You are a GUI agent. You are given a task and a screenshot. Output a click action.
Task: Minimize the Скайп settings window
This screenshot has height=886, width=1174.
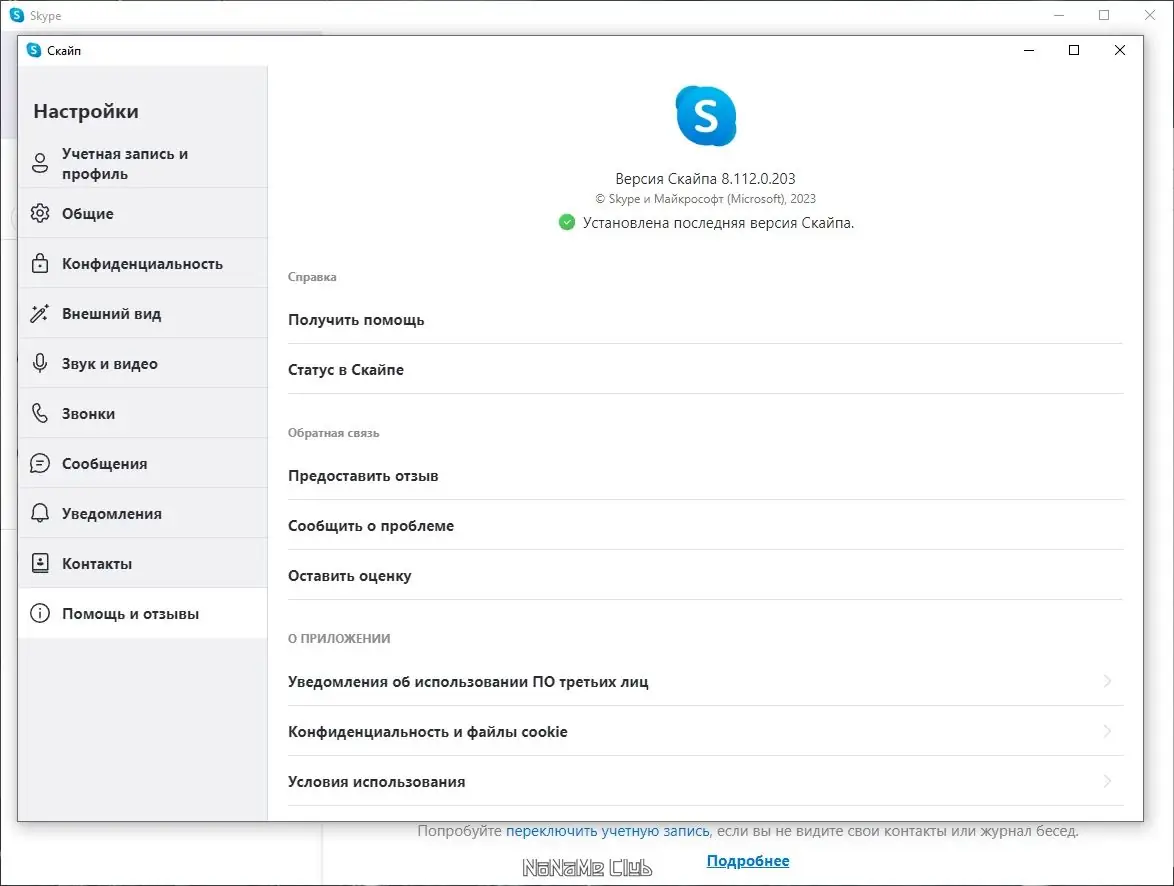(x=1029, y=50)
